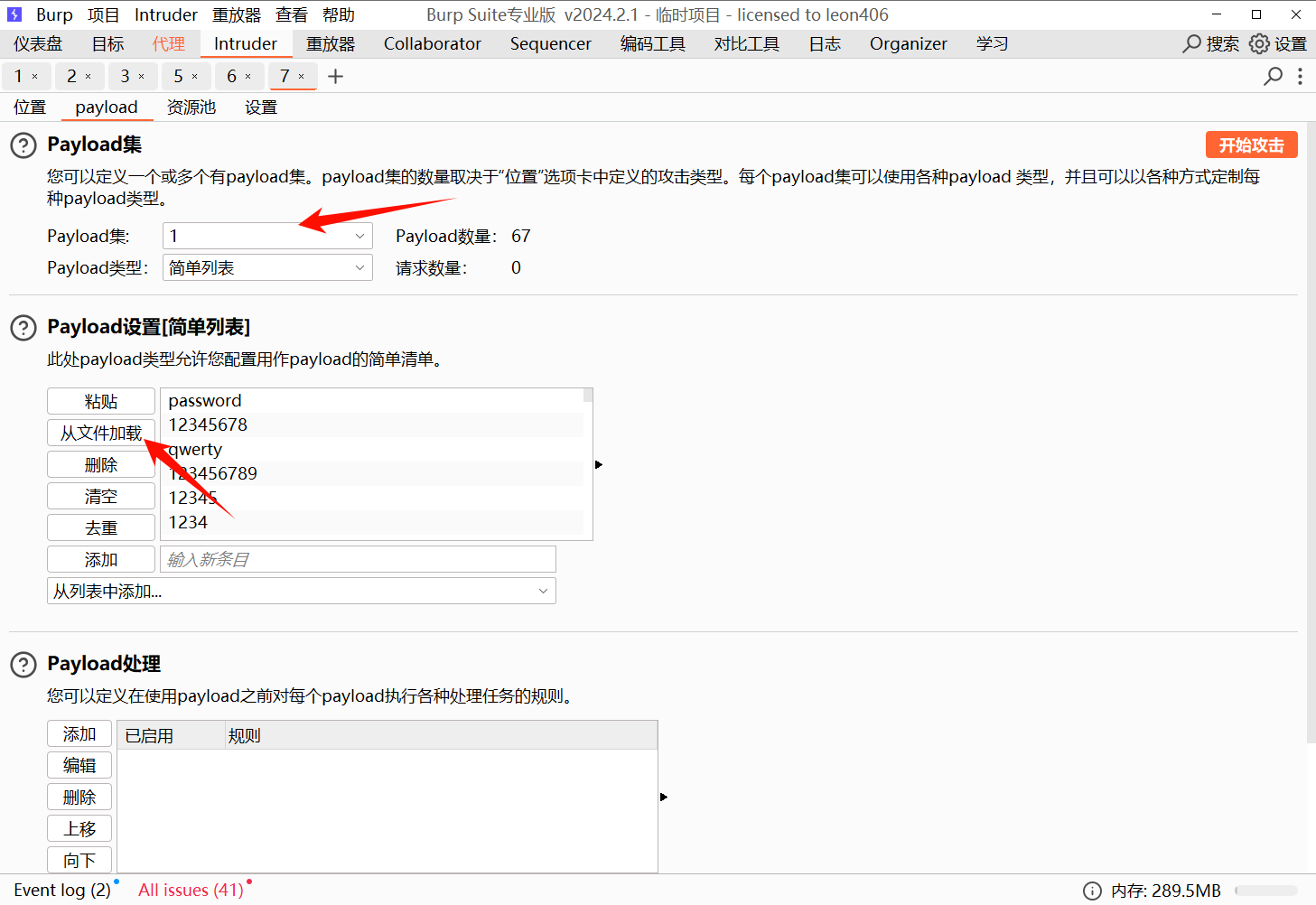The image size is (1316, 905).
Task: Click the Payload处理 添加 button
Action: (x=79, y=733)
